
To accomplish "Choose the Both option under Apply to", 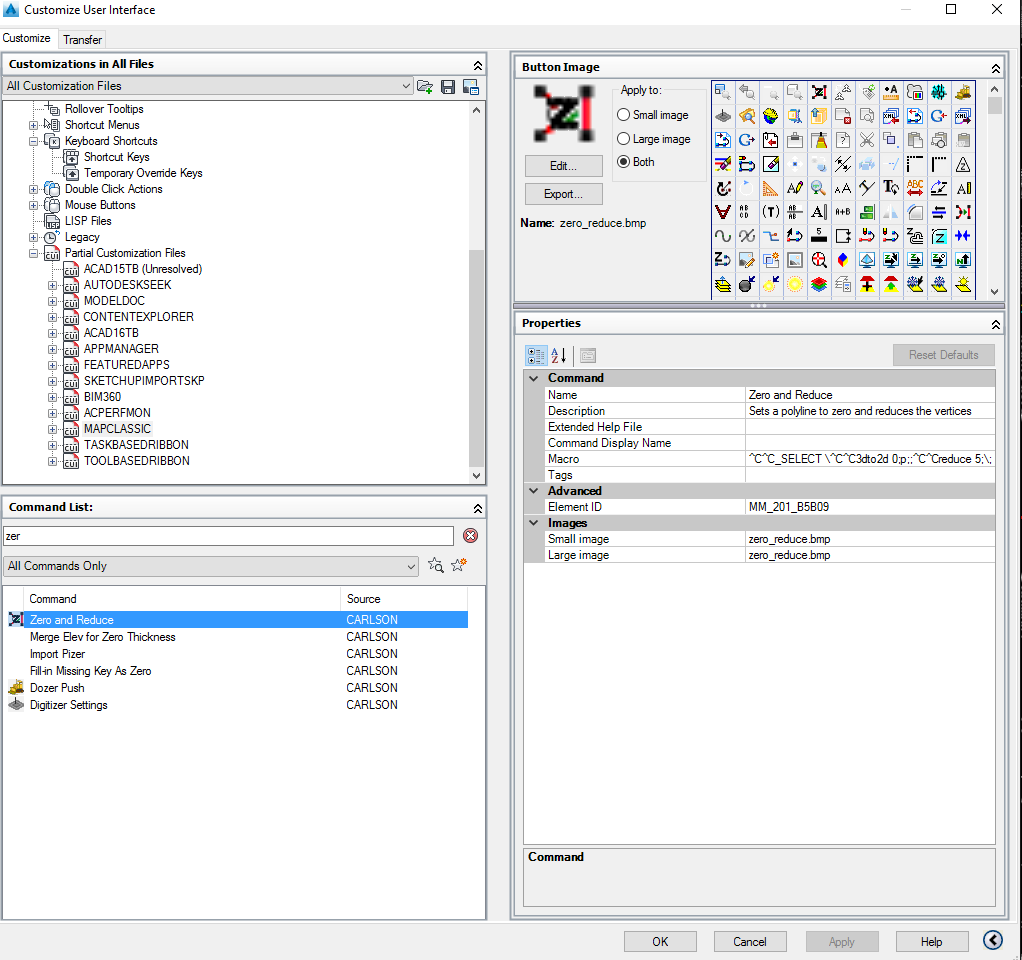I will (x=623, y=162).
